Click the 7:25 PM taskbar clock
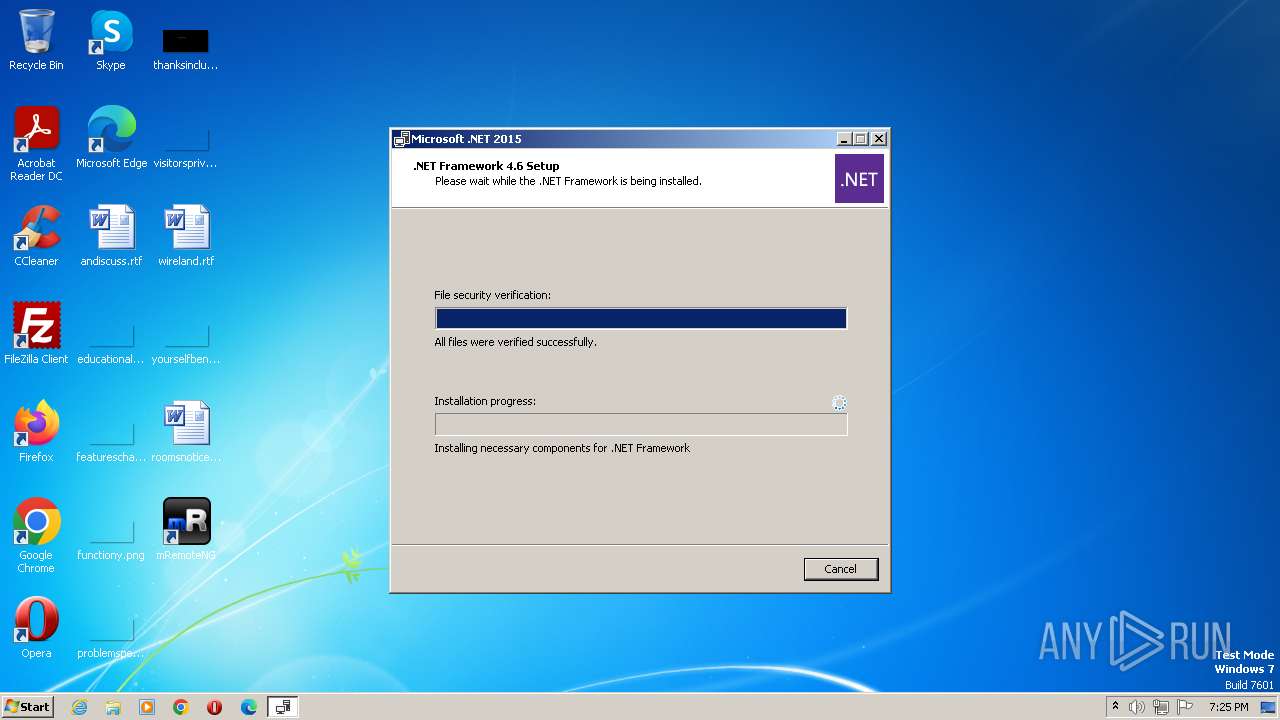The width and height of the screenshot is (1280, 720). (1228, 707)
